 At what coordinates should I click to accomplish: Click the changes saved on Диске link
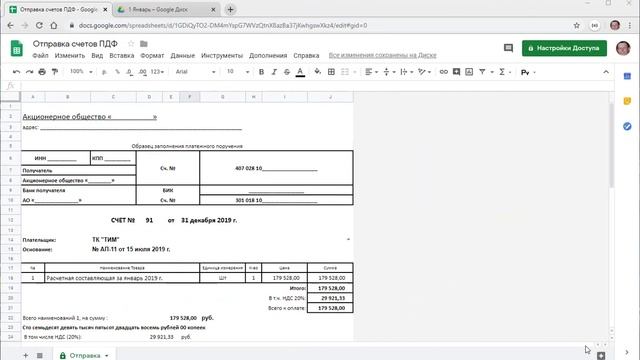pos(382,56)
